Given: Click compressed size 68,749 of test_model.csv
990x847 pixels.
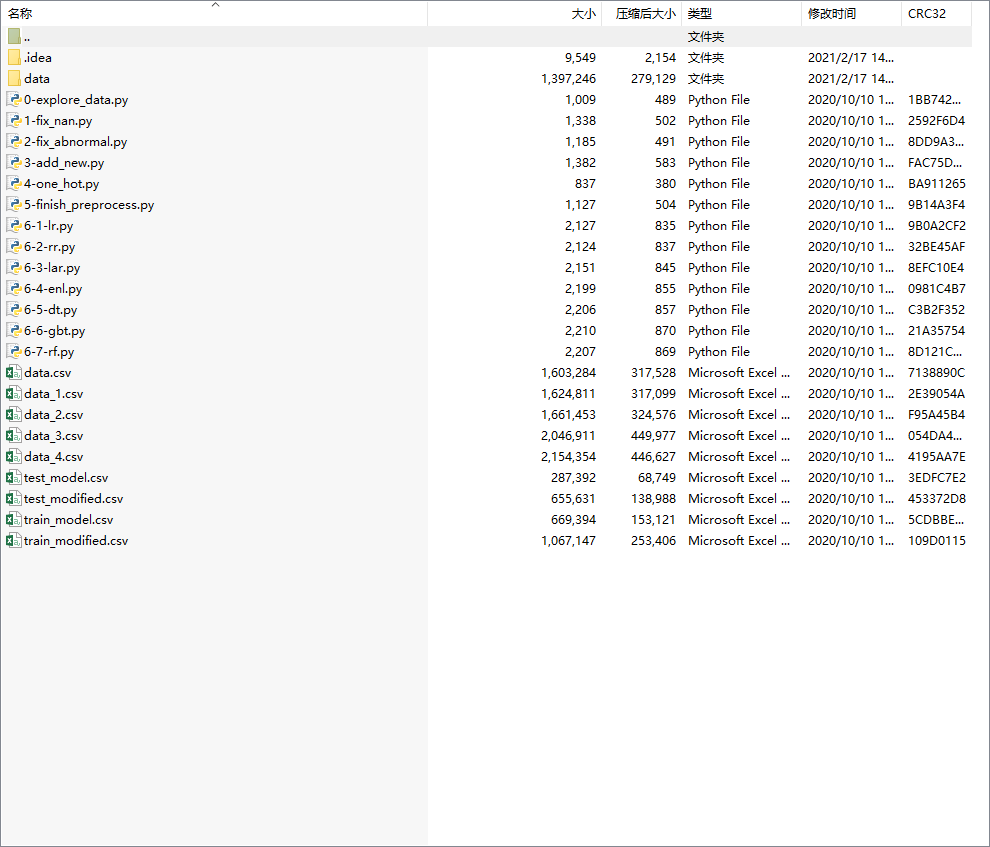Looking at the screenshot, I should [657, 478].
